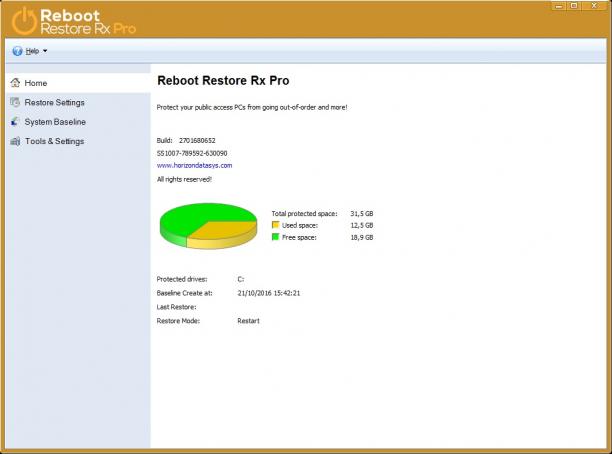Image resolution: width=612 pixels, height=454 pixels.
Task: Click the All rights reserved! text
Action: [184, 180]
